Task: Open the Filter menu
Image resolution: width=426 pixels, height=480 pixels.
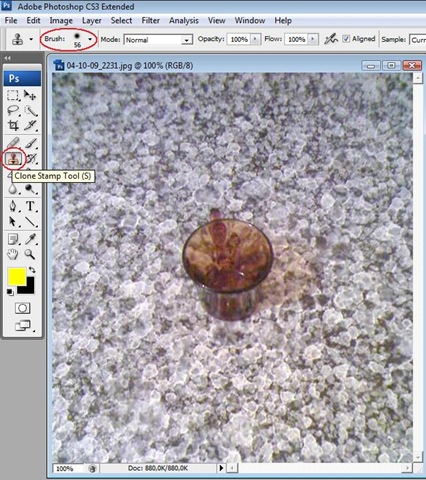Action: coord(150,21)
